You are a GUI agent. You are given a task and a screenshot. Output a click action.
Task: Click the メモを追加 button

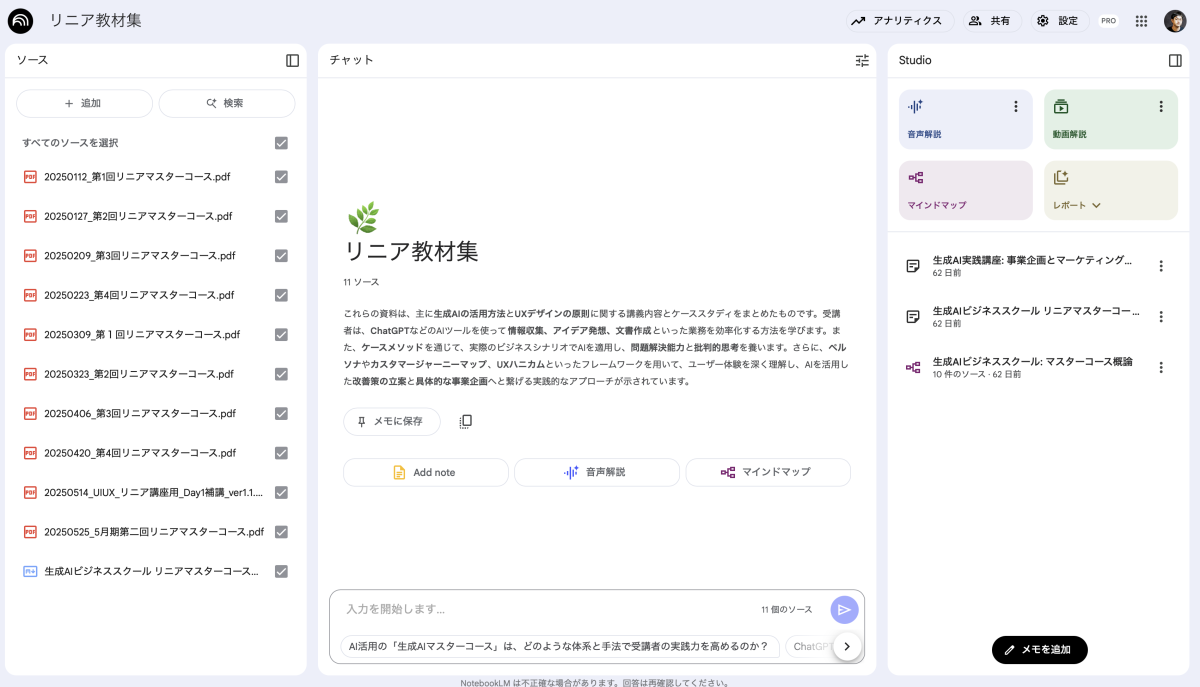pyautogui.click(x=1039, y=649)
